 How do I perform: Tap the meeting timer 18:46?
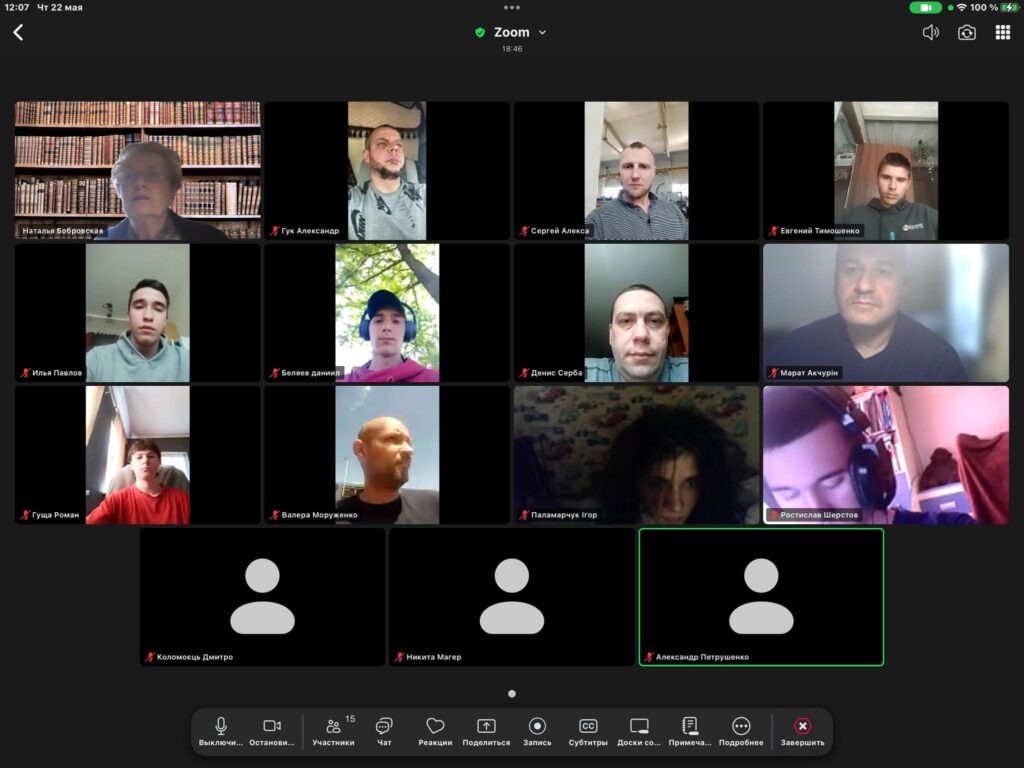coord(512,48)
